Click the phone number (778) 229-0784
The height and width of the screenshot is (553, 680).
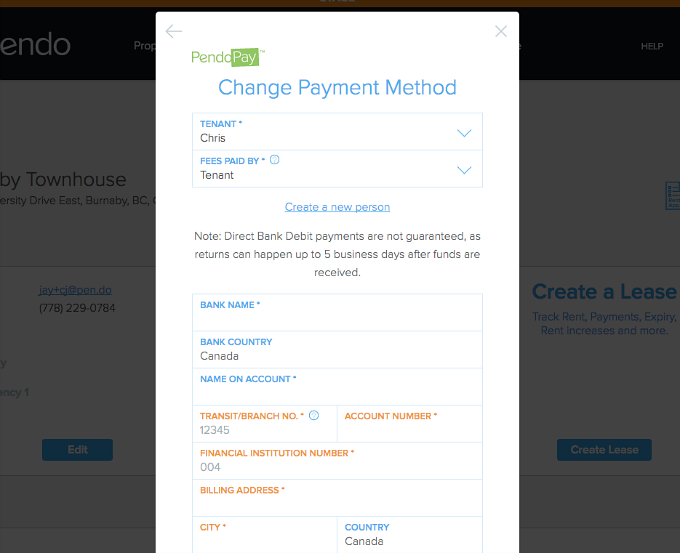pyautogui.click(x=77, y=308)
